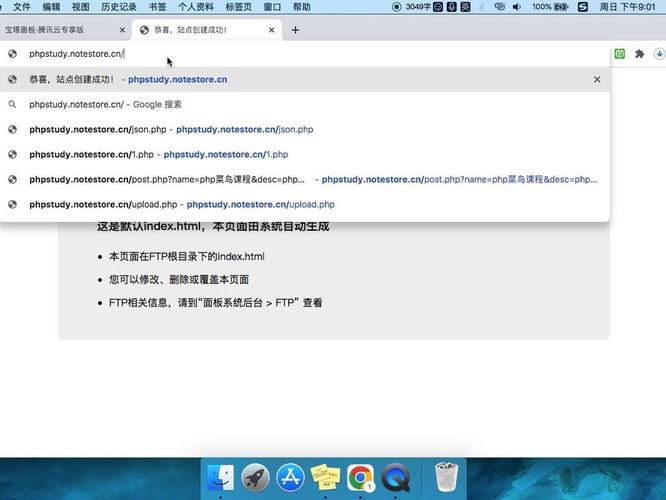This screenshot has height=500, width=666.
Task: Close the 宝塔面板 tab
Action: pos(122,30)
